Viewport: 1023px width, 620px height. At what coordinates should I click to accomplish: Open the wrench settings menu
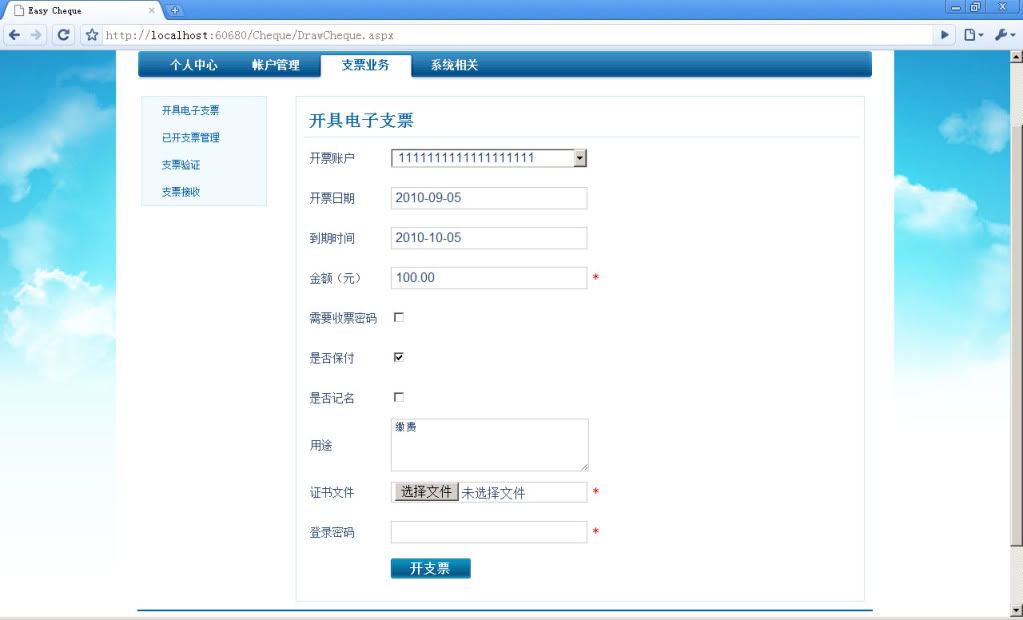pyautogui.click(x=1003, y=35)
